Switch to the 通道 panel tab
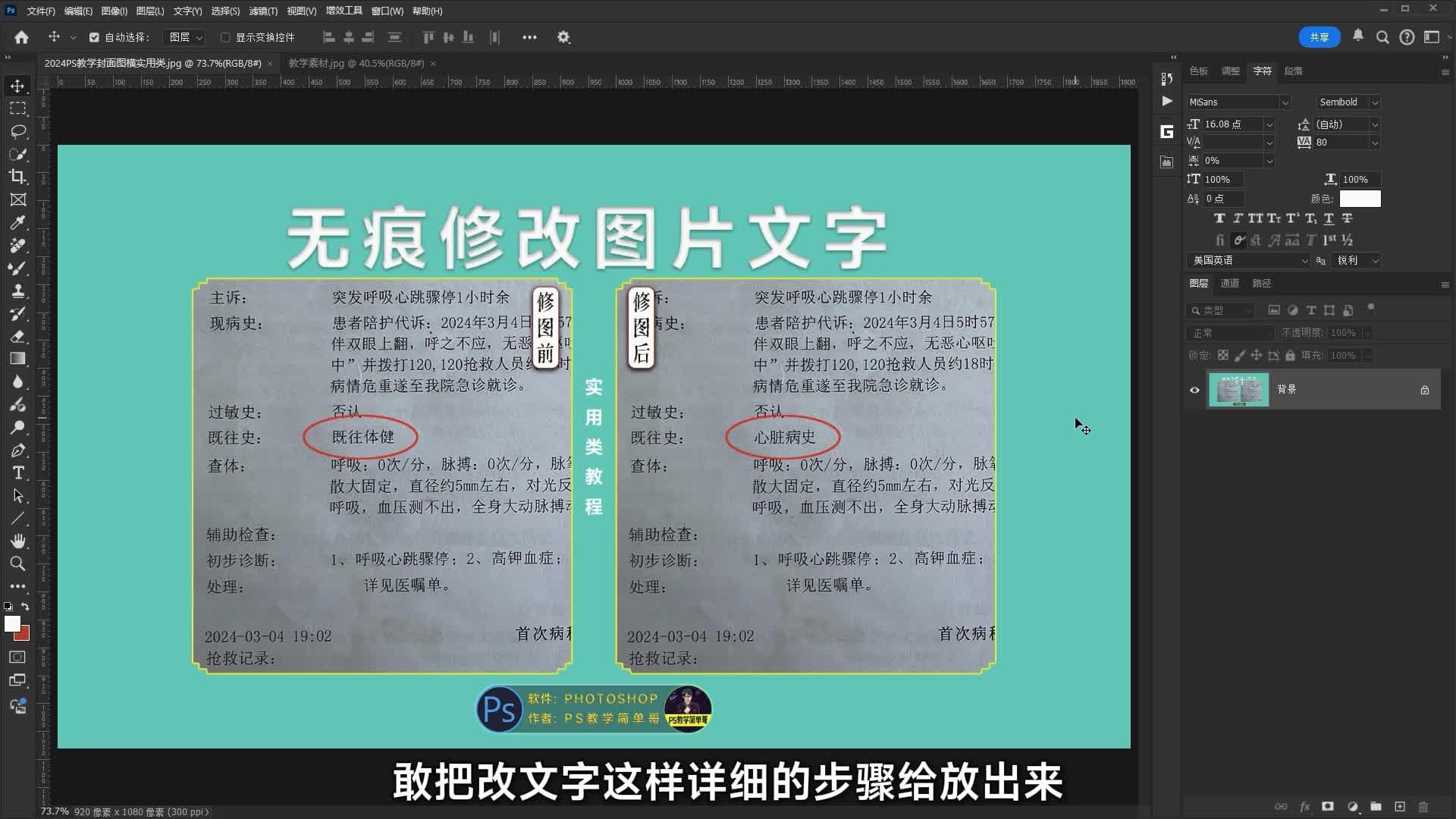The width and height of the screenshot is (1456, 819). tap(1230, 283)
